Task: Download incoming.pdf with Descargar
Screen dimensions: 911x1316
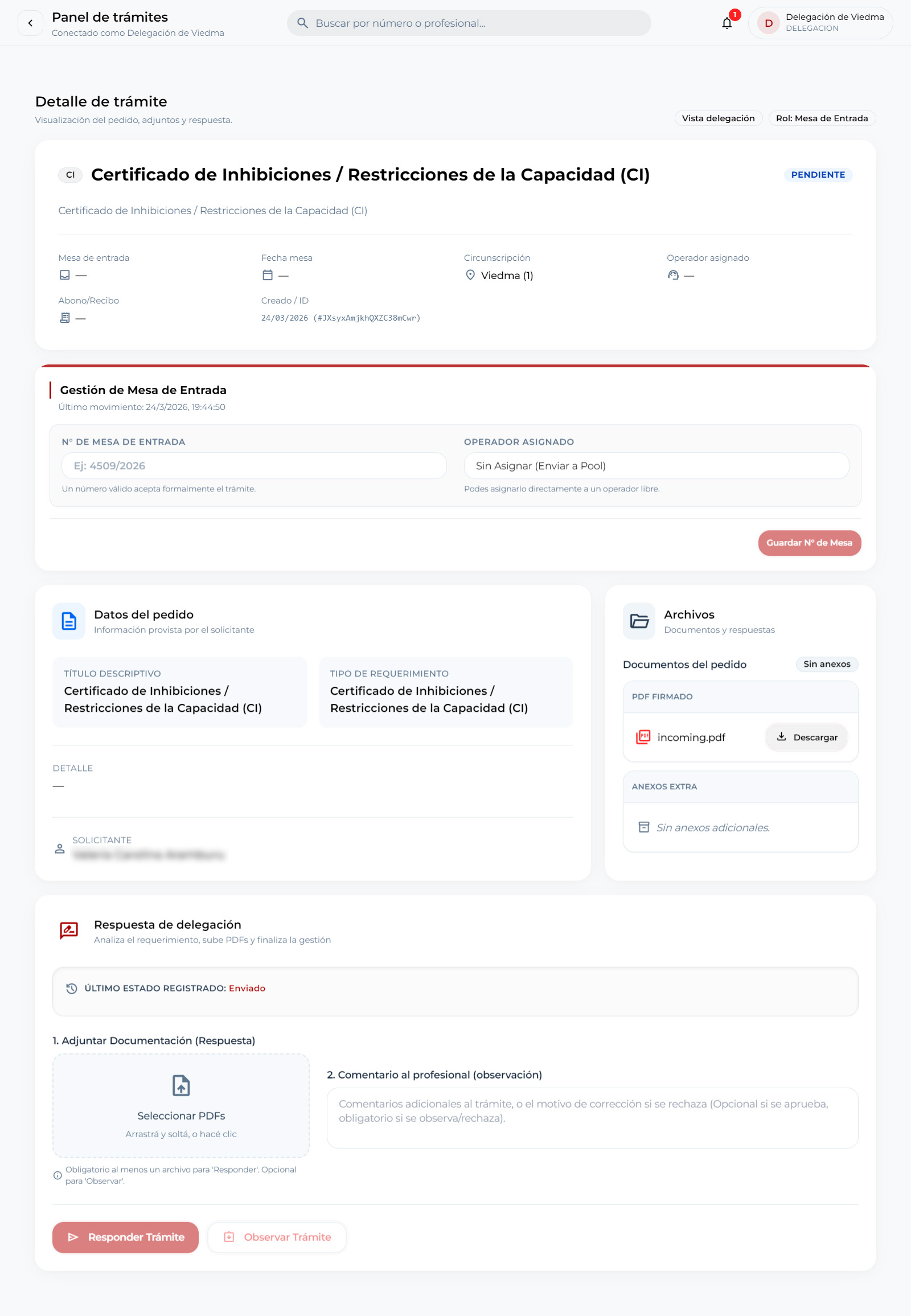Action: (807, 737)
